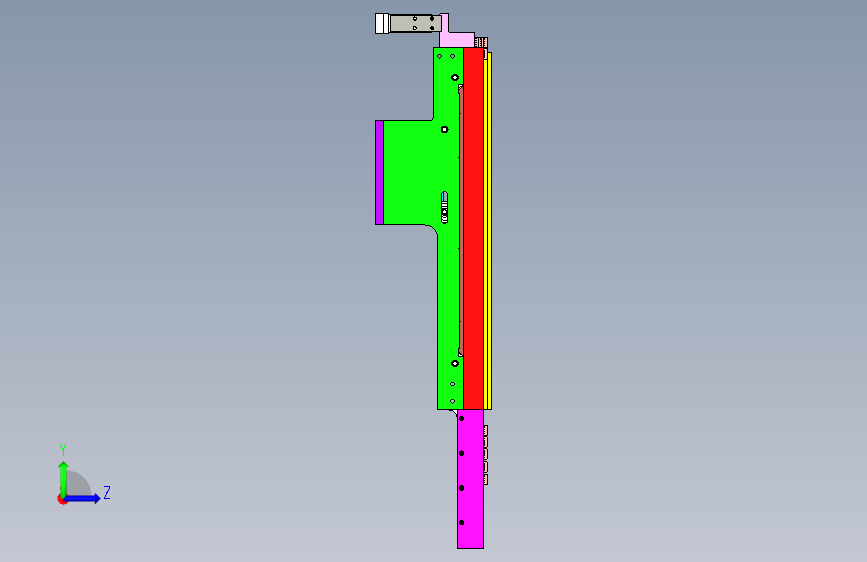
Task: Select the red vertical plate
Action: 473,228
